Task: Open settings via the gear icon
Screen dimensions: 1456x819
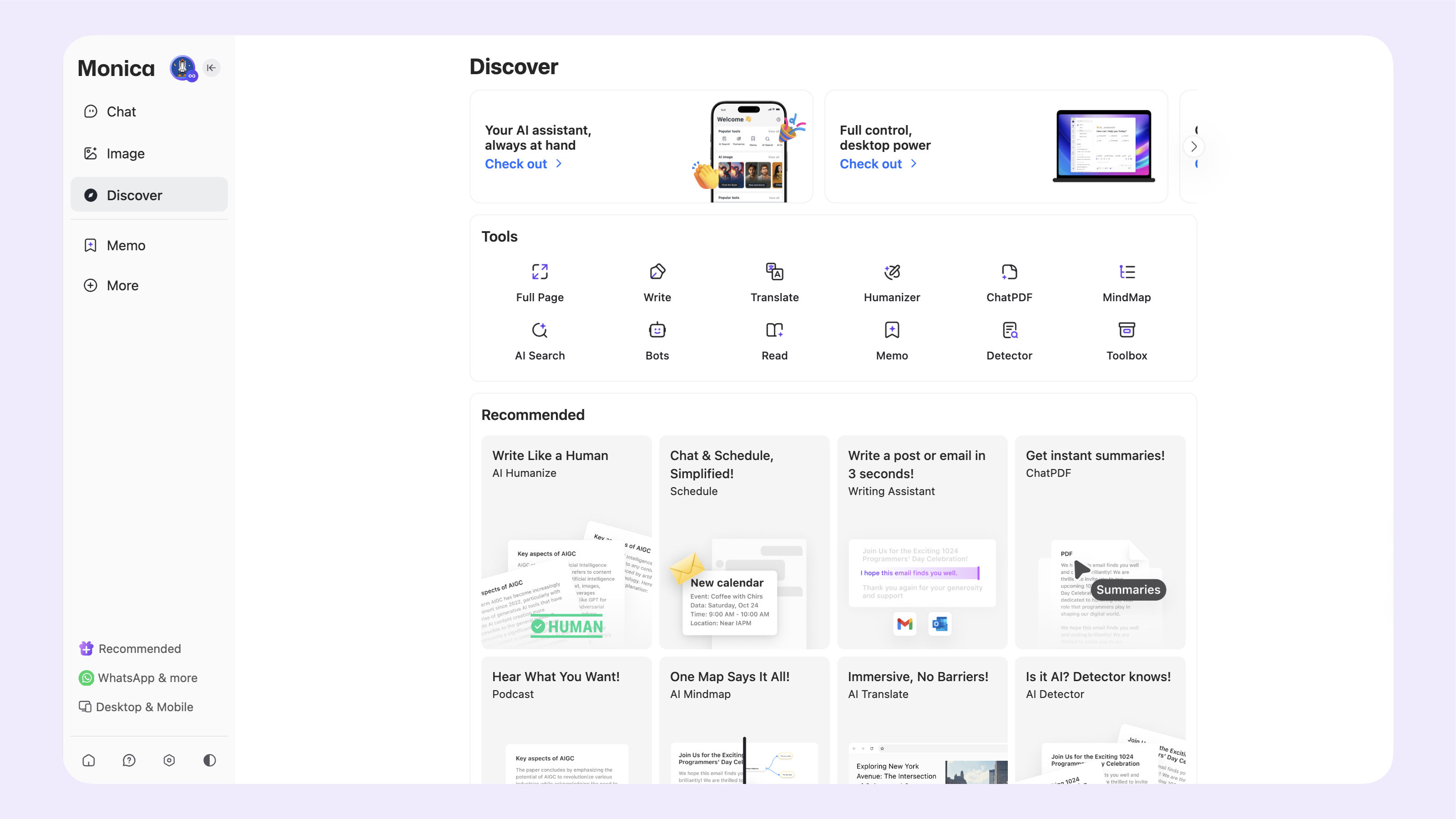Action: click(168, 760)
